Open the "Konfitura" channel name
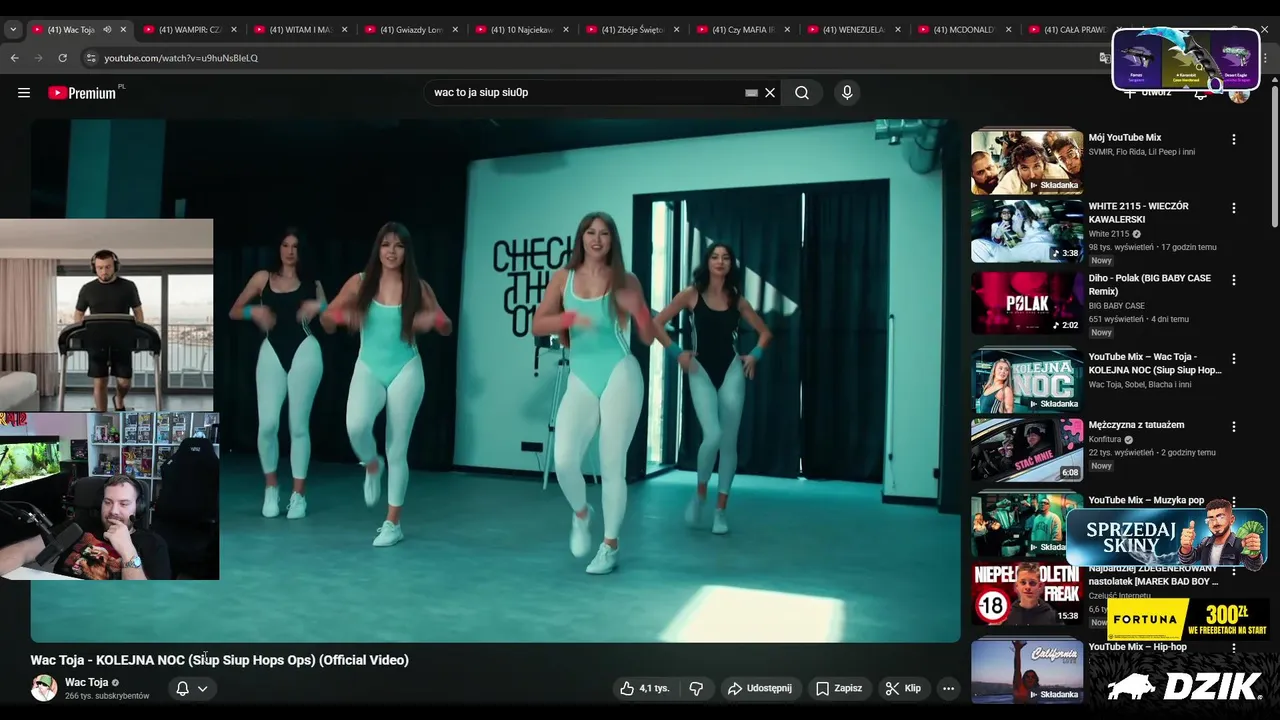Image resolution: width=1280 pixels, height=720 pixels. (1105, 439)
